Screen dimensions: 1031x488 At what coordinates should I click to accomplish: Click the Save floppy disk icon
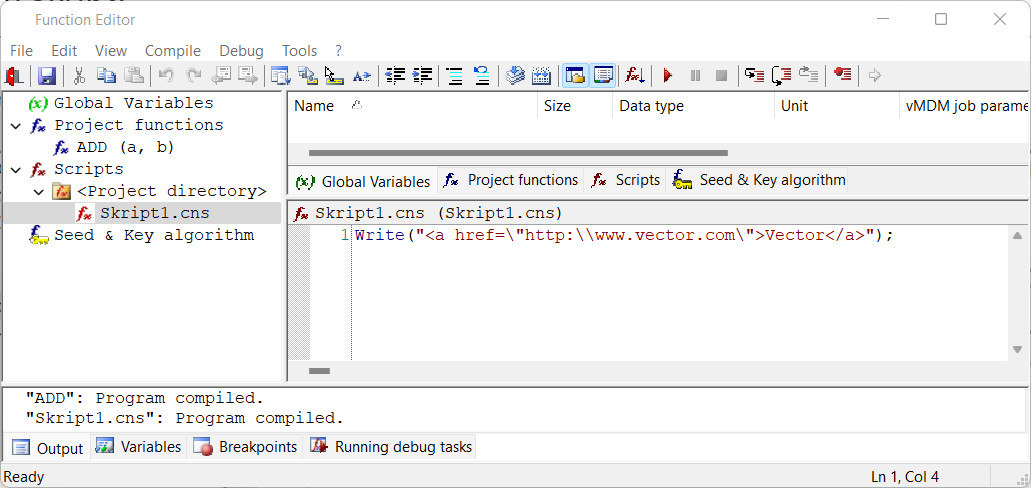click(x=47, y=76)
